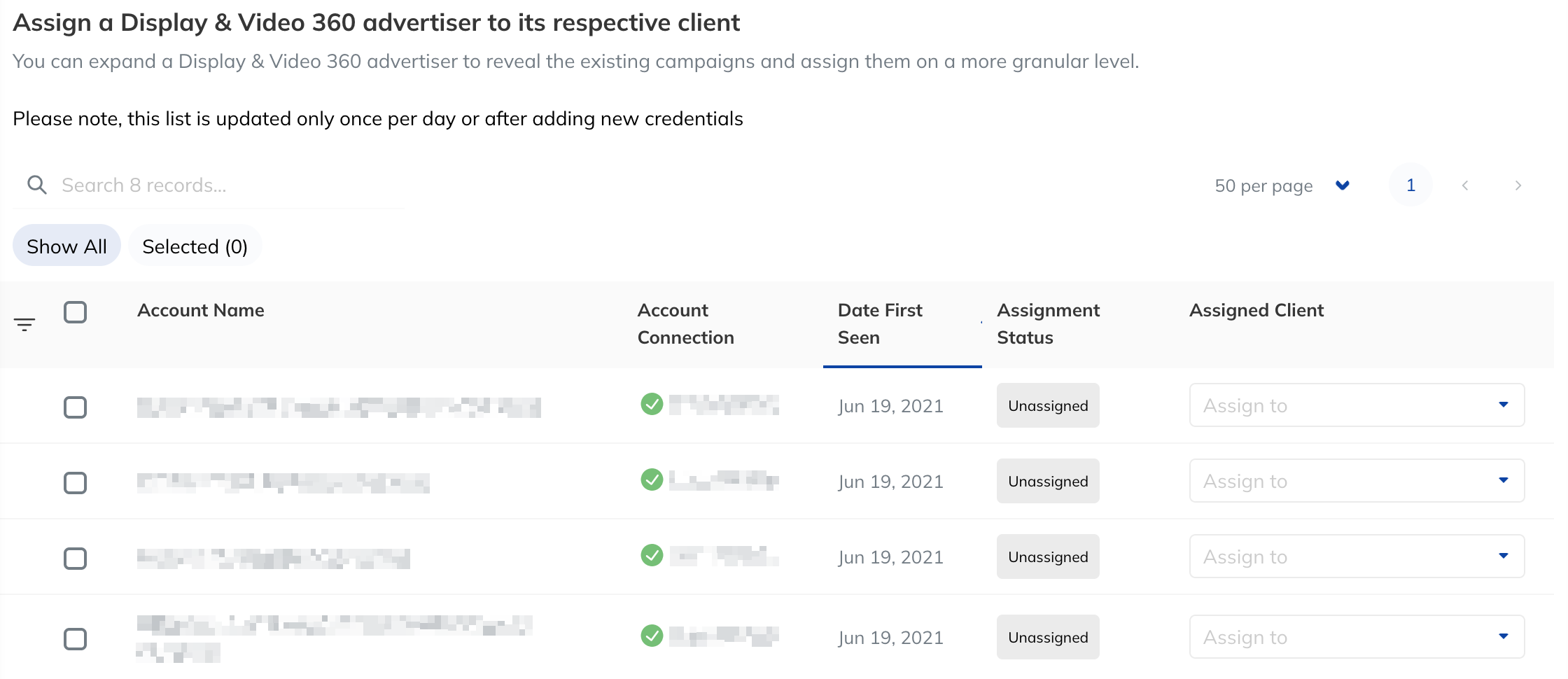Sort by the Assigned Client column

click(x=1256, y=310)
